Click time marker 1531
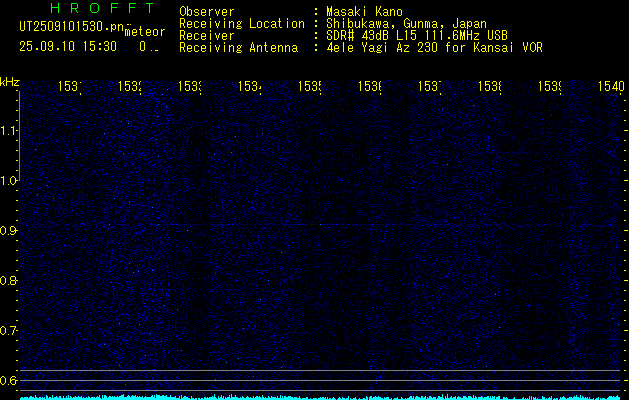 [x=70, y=86]
